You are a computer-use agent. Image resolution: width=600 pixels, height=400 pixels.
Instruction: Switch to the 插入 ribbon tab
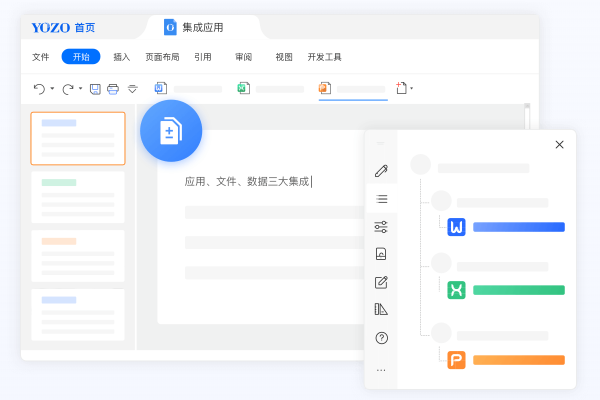pyautogui.click(x=122, y=57)
